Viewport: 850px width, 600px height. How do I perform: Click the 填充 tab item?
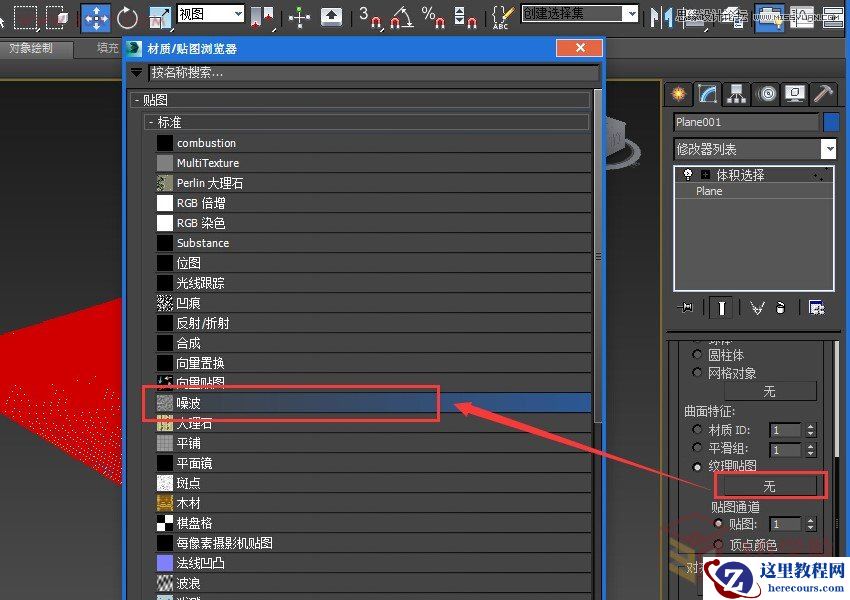tap(110, 47)
